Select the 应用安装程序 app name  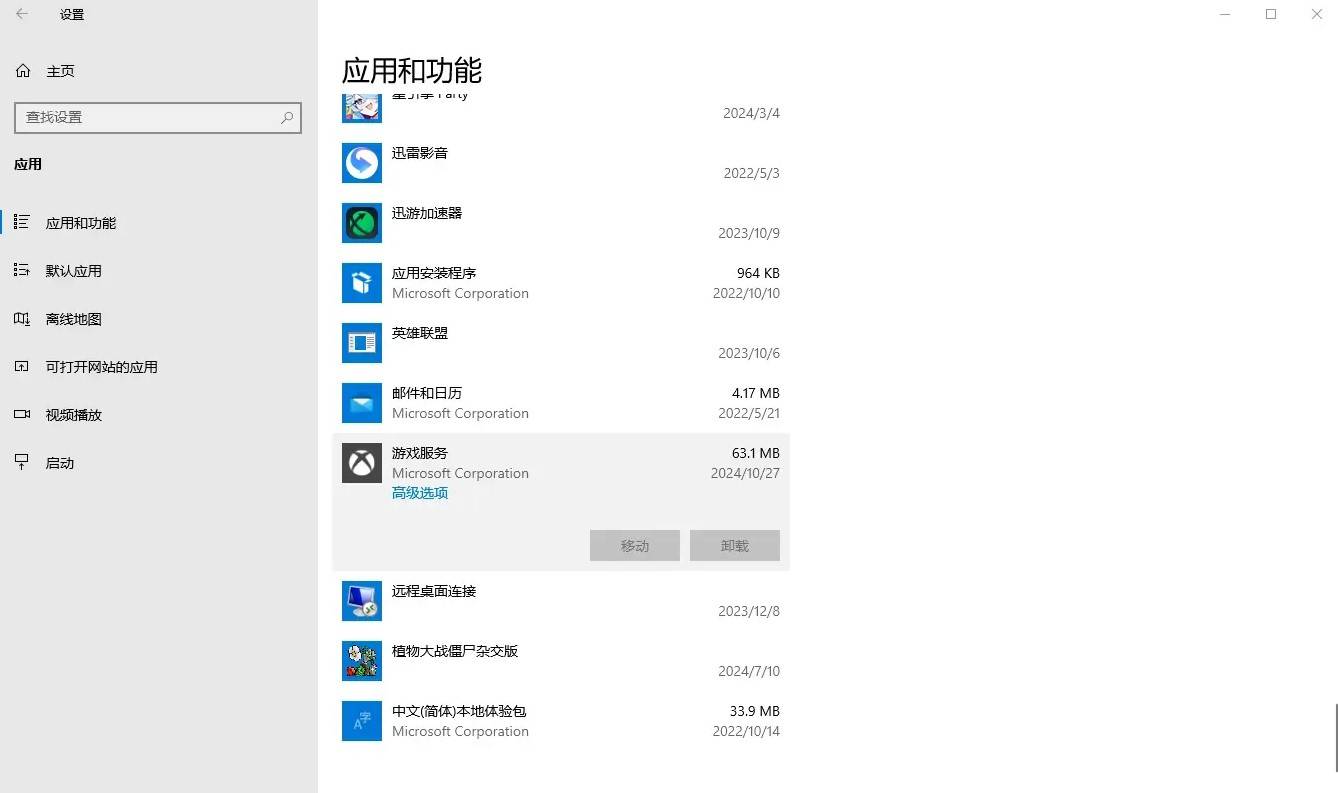pyautogui.click(x=434, y=273)
